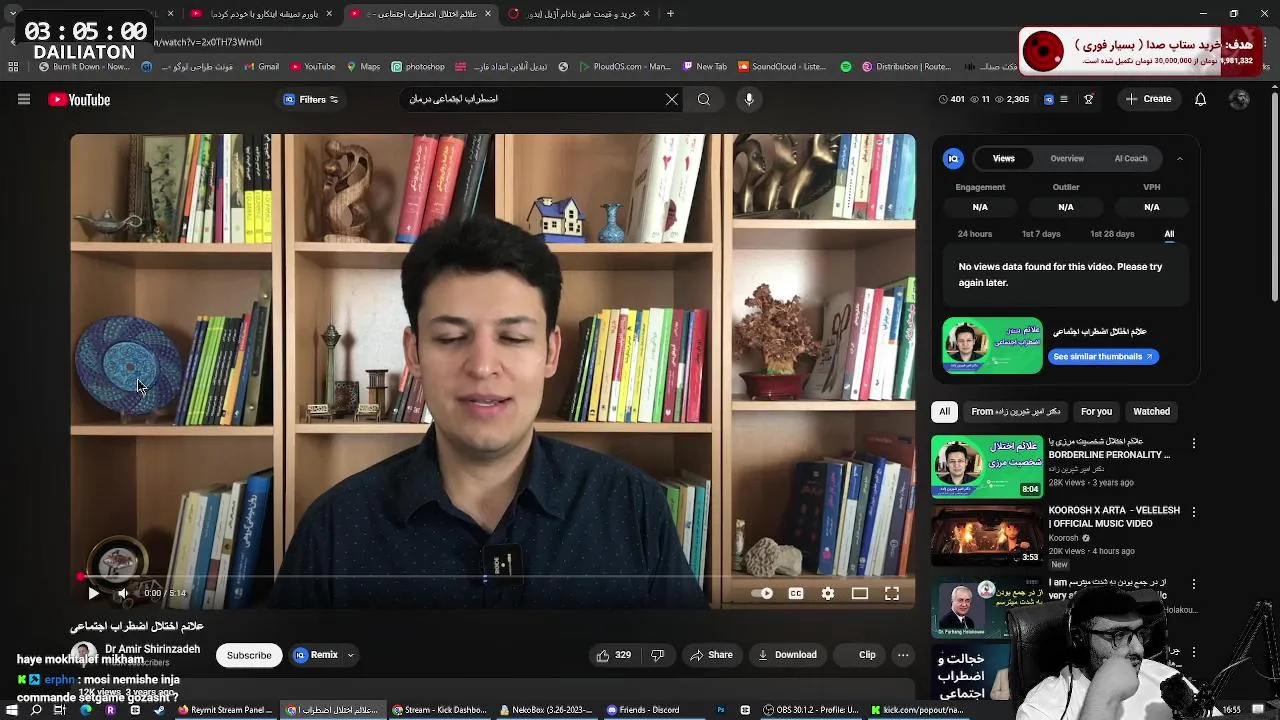Viewport: 1280px width, 720px height.
Task: Open the green thumbnail preview in the IQ panel
Action: (992, 345)
